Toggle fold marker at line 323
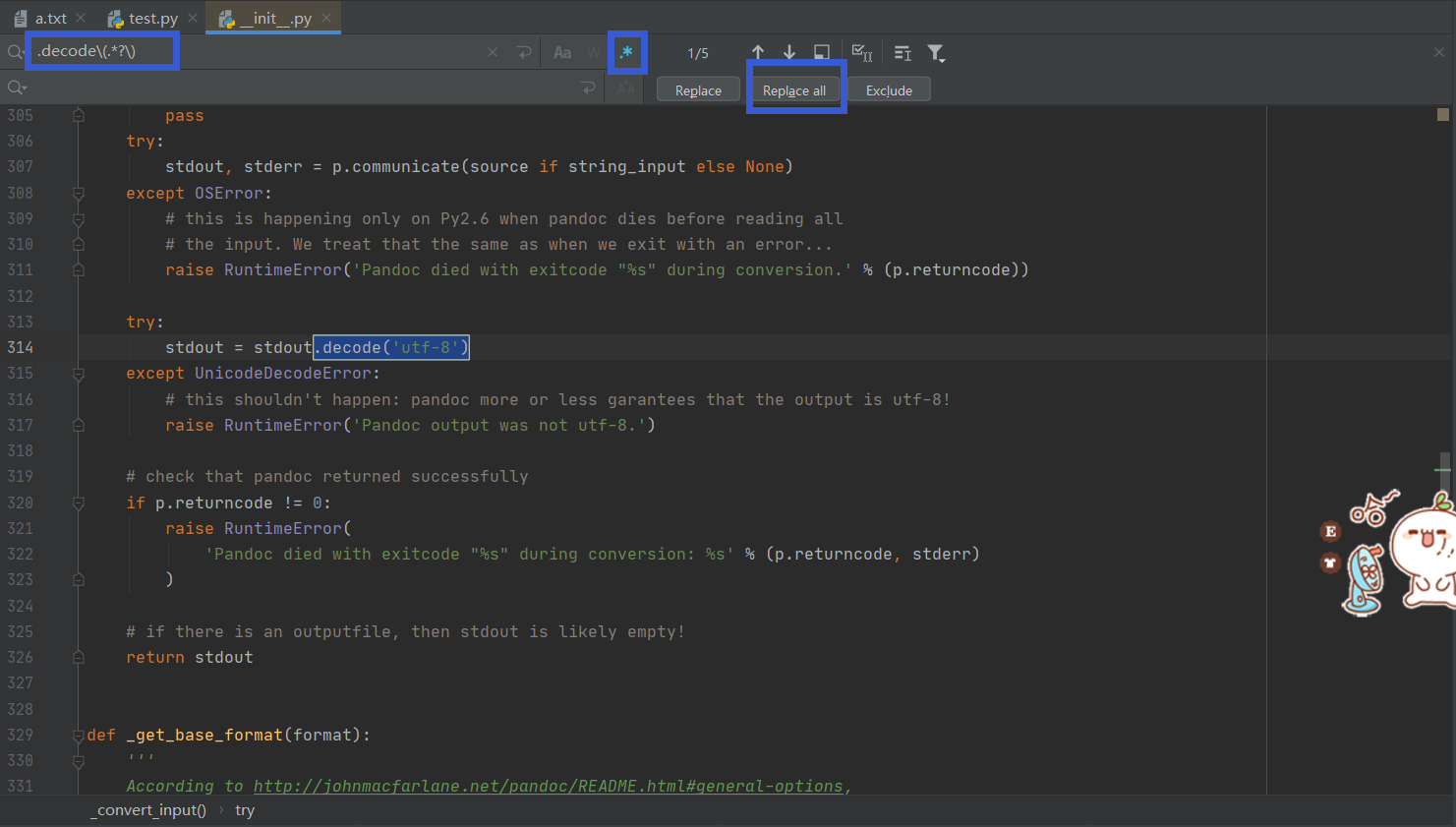 point(79,579)
